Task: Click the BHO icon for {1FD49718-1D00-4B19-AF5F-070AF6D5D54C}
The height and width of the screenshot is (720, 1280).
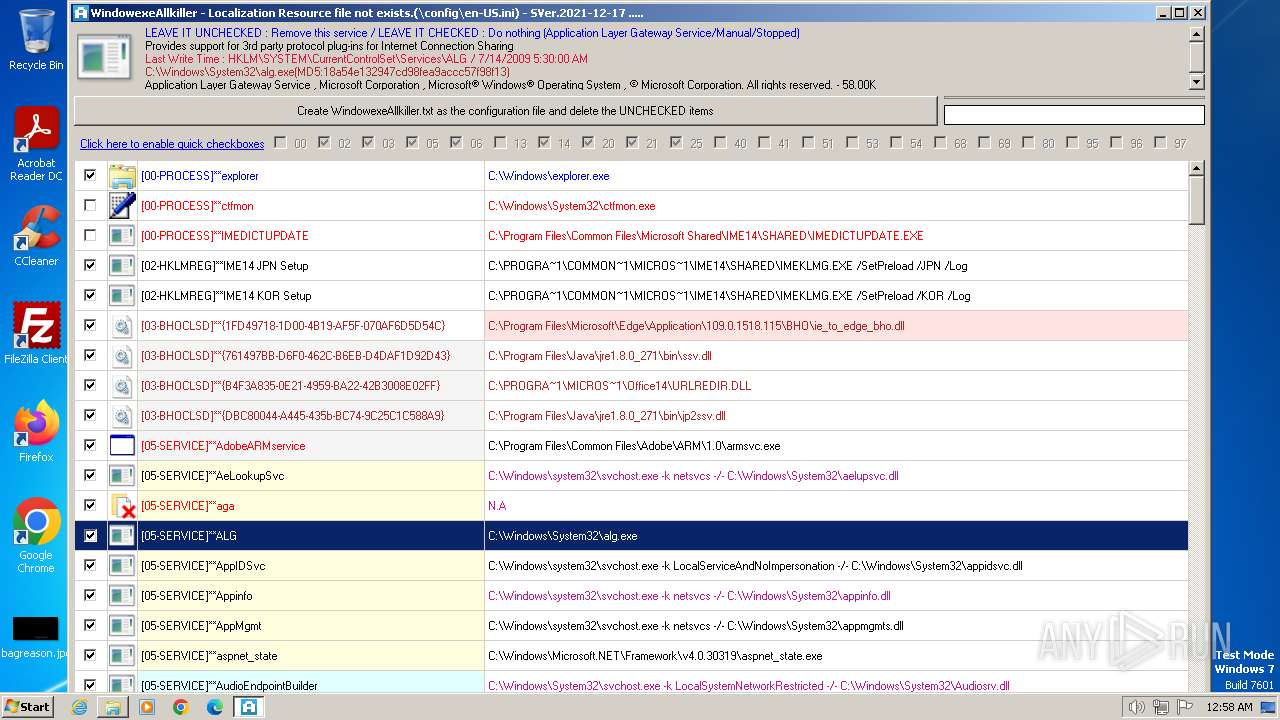Action: 122,326
